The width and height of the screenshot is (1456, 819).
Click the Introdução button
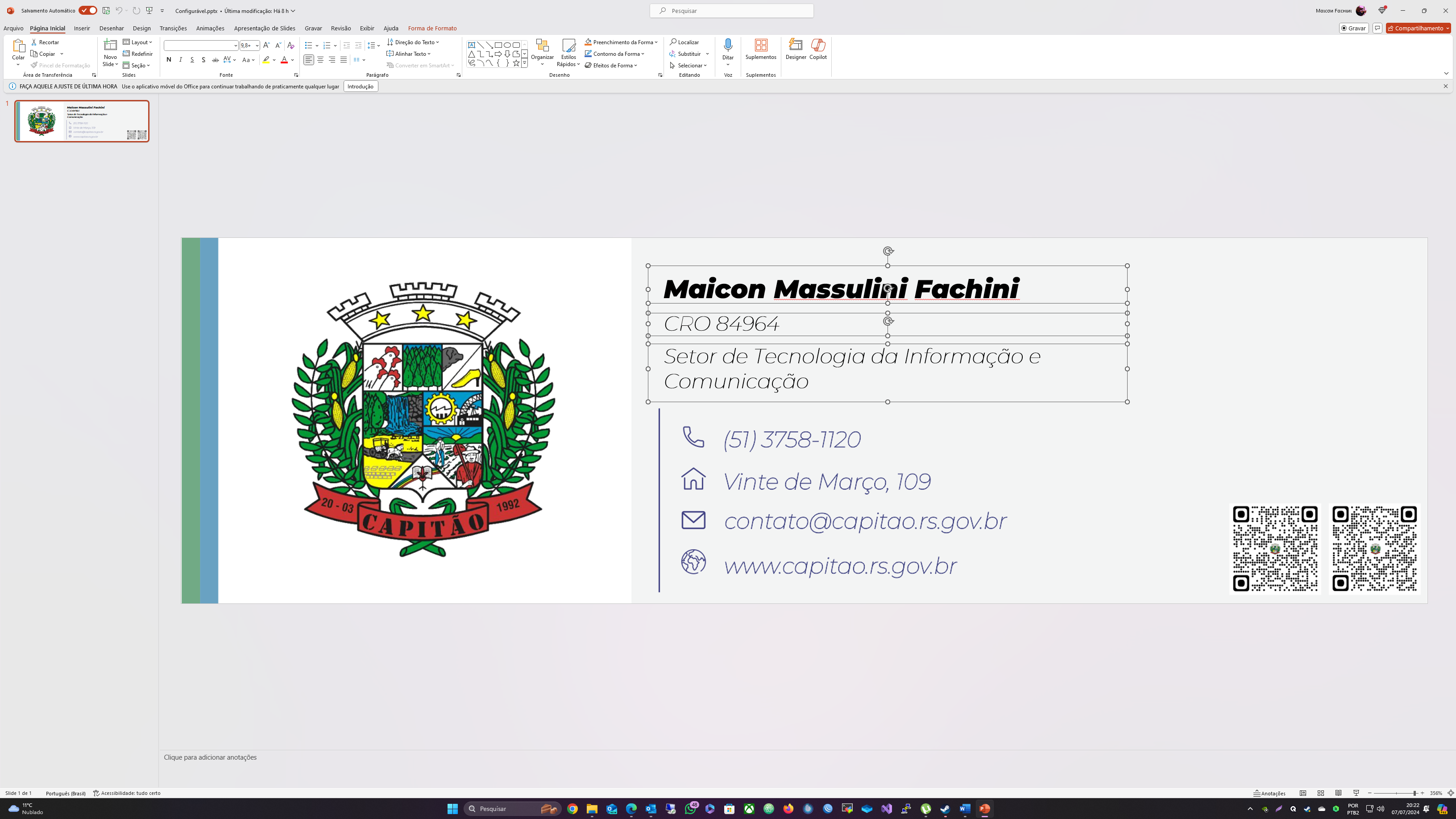(x=360, y=87)
